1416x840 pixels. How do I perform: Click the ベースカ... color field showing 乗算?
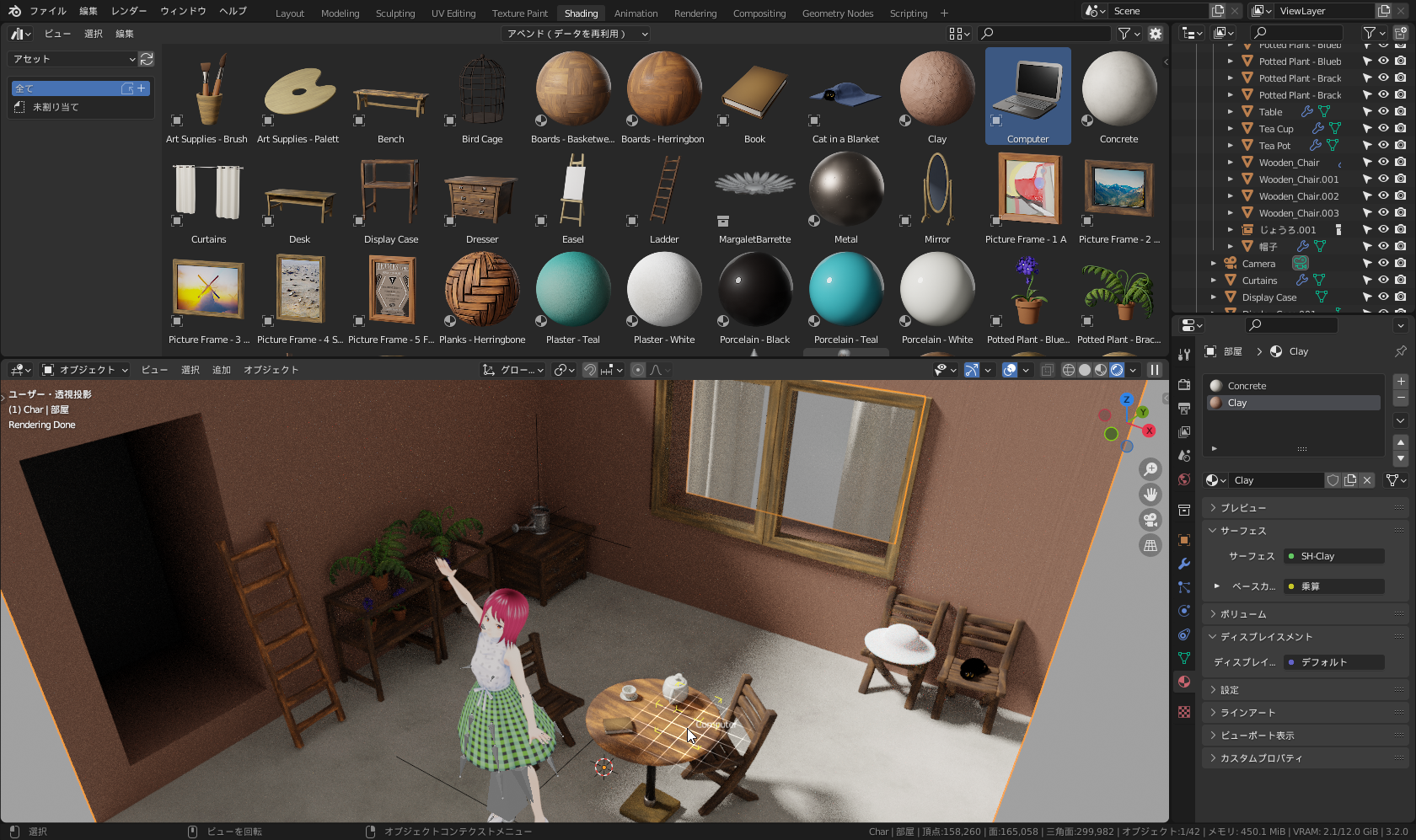point(1333,586)
